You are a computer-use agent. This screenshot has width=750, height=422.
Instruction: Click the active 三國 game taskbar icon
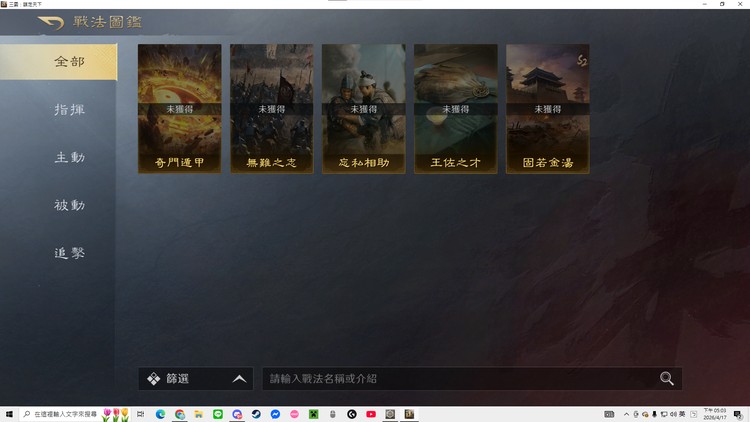pos(409,414)
